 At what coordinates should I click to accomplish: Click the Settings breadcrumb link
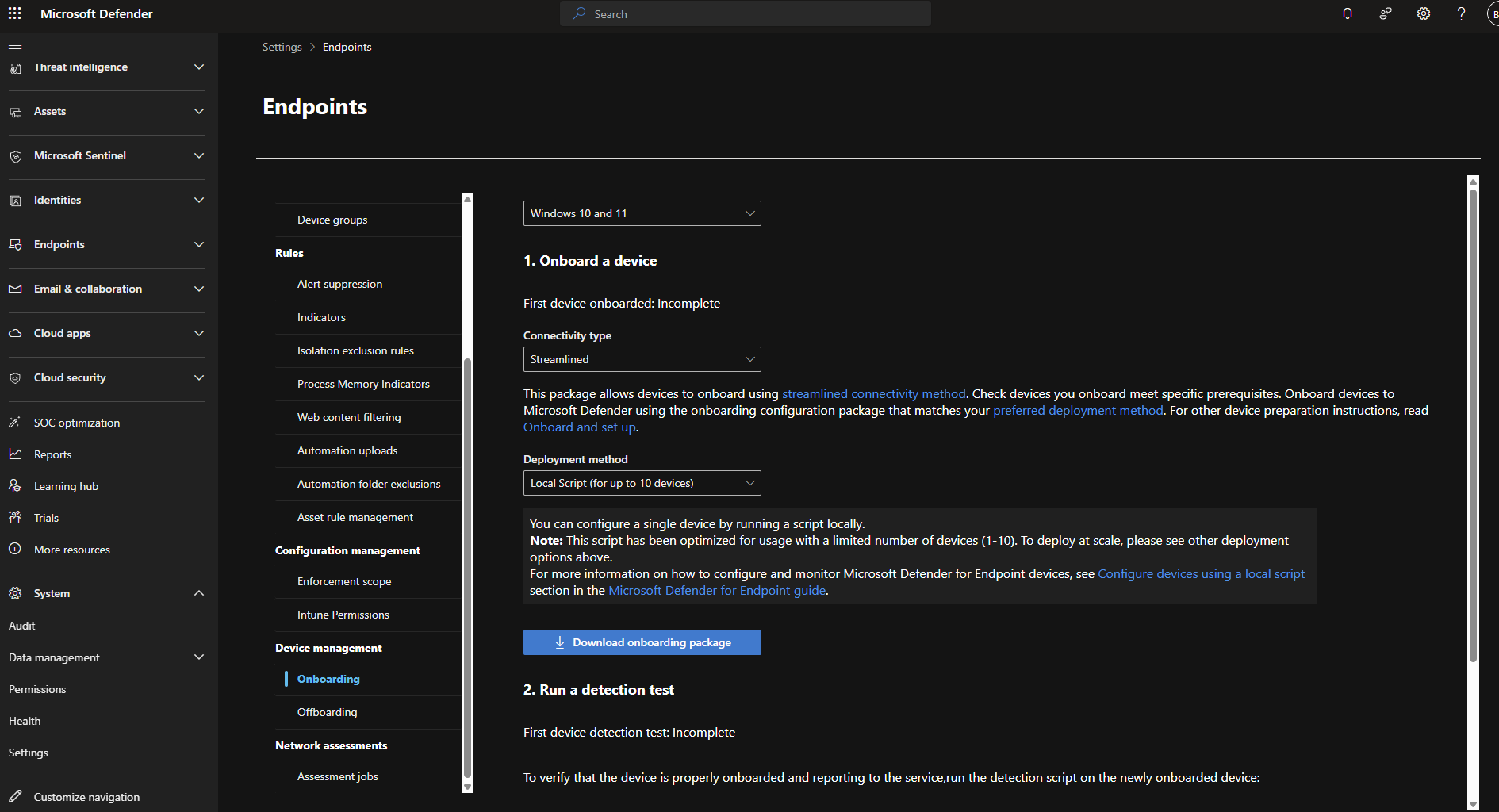click(x=282, y=47)
